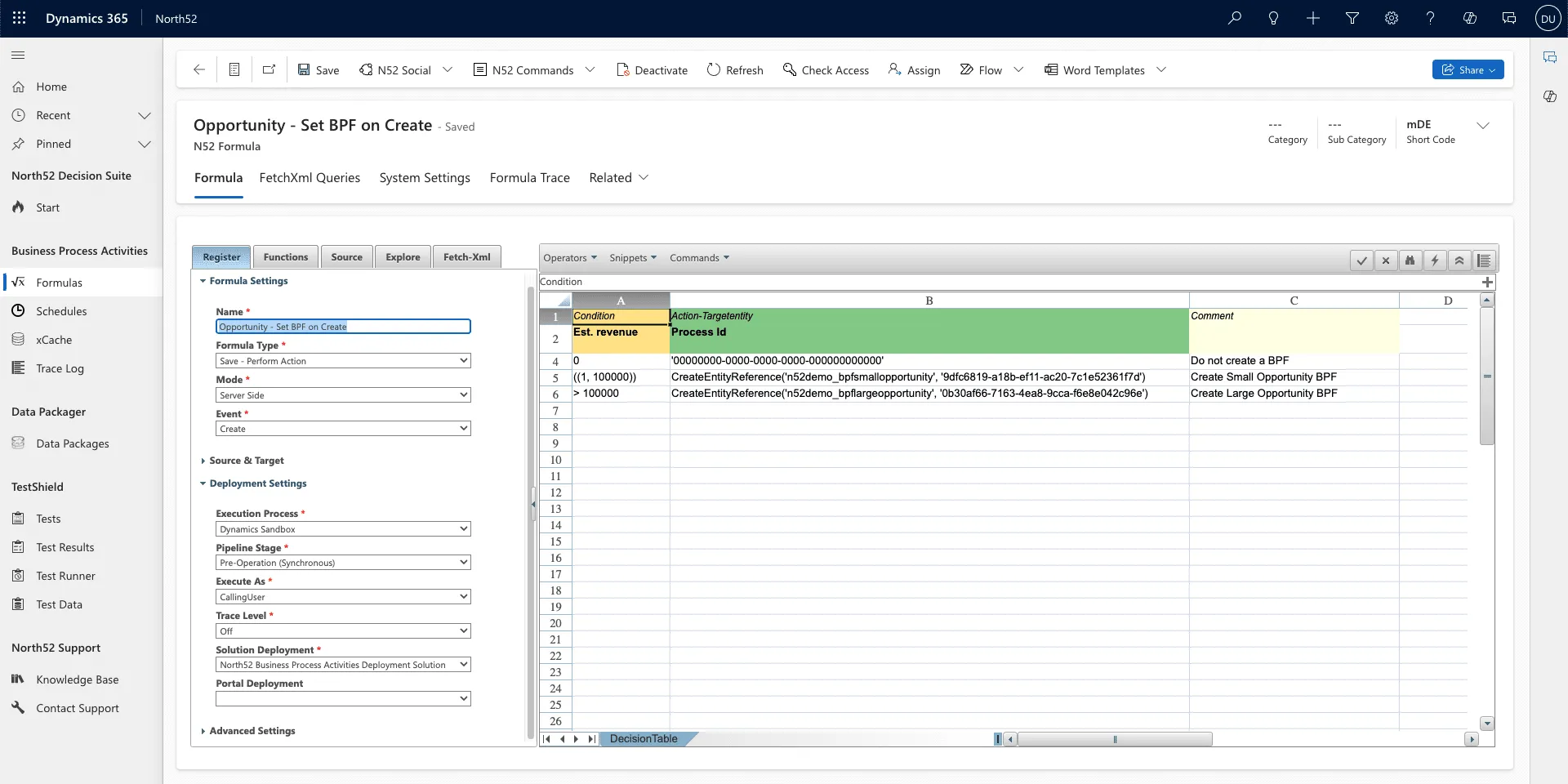
Task: Click the Save button
Action: click(318, 69)
